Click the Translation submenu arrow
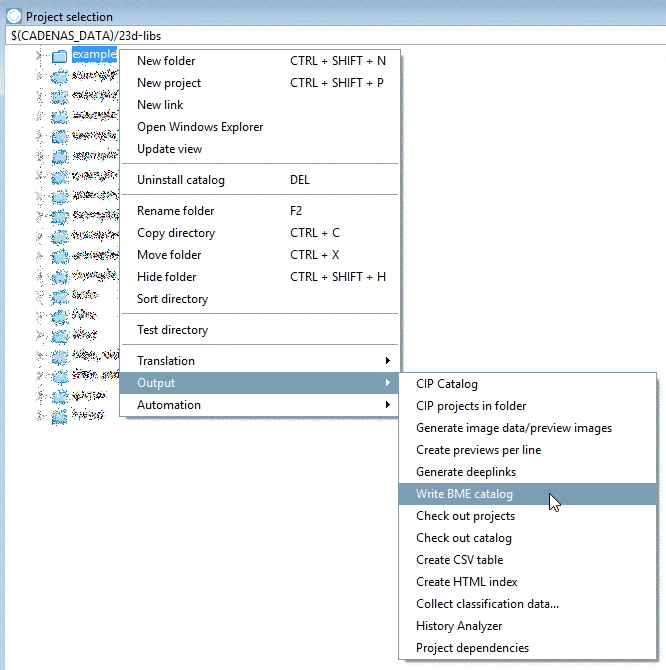This screenshot has height=670, width=666. [387, 361]
